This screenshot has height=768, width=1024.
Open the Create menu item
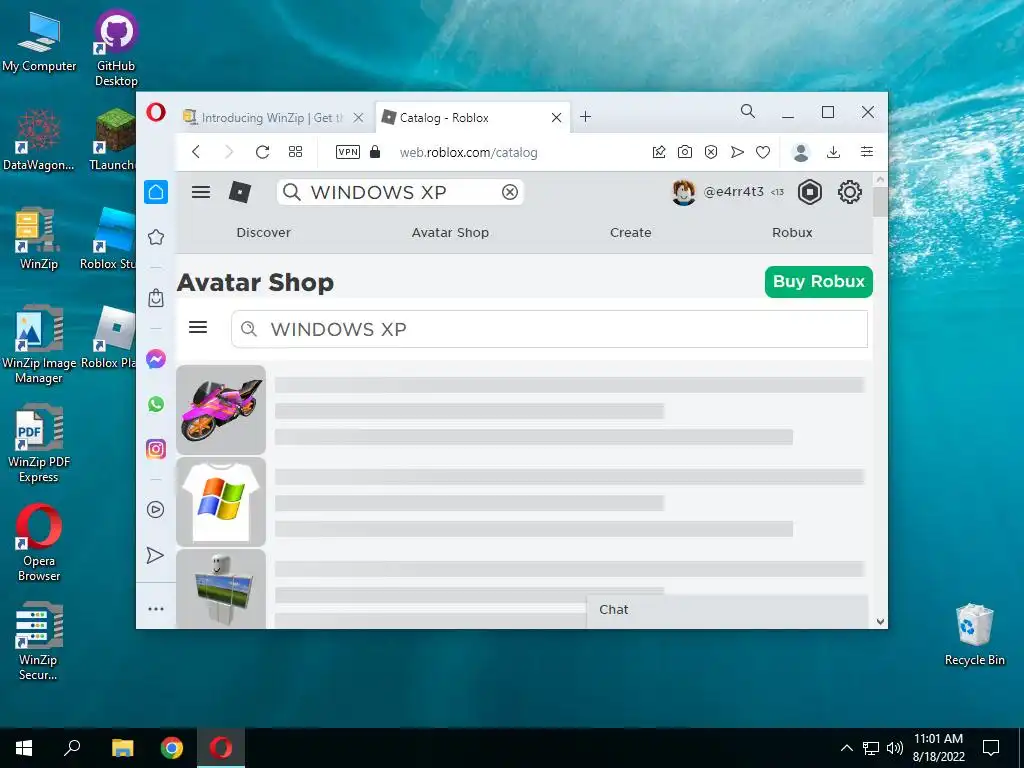coord(631,232)
